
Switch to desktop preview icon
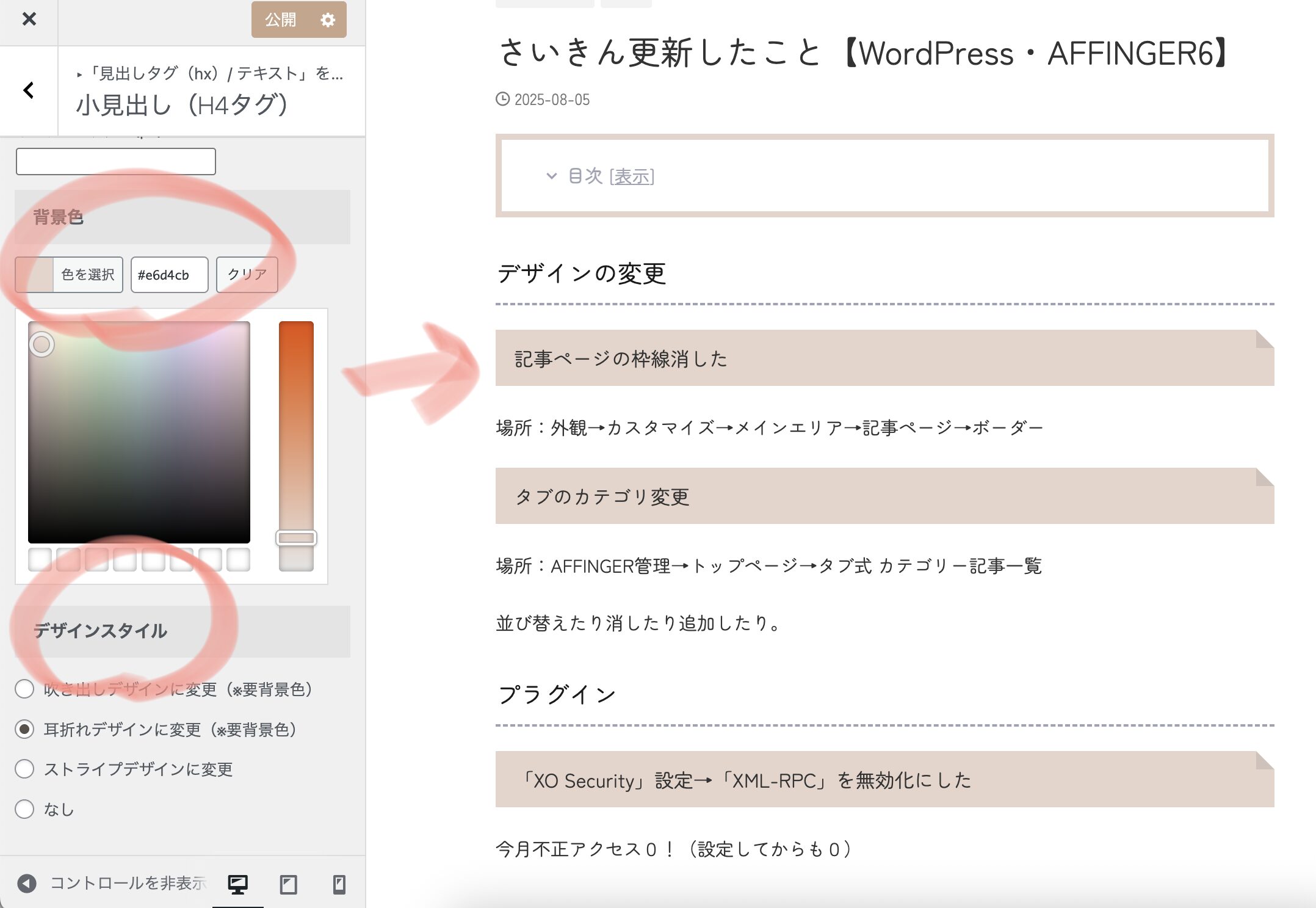tap(238, 884)
